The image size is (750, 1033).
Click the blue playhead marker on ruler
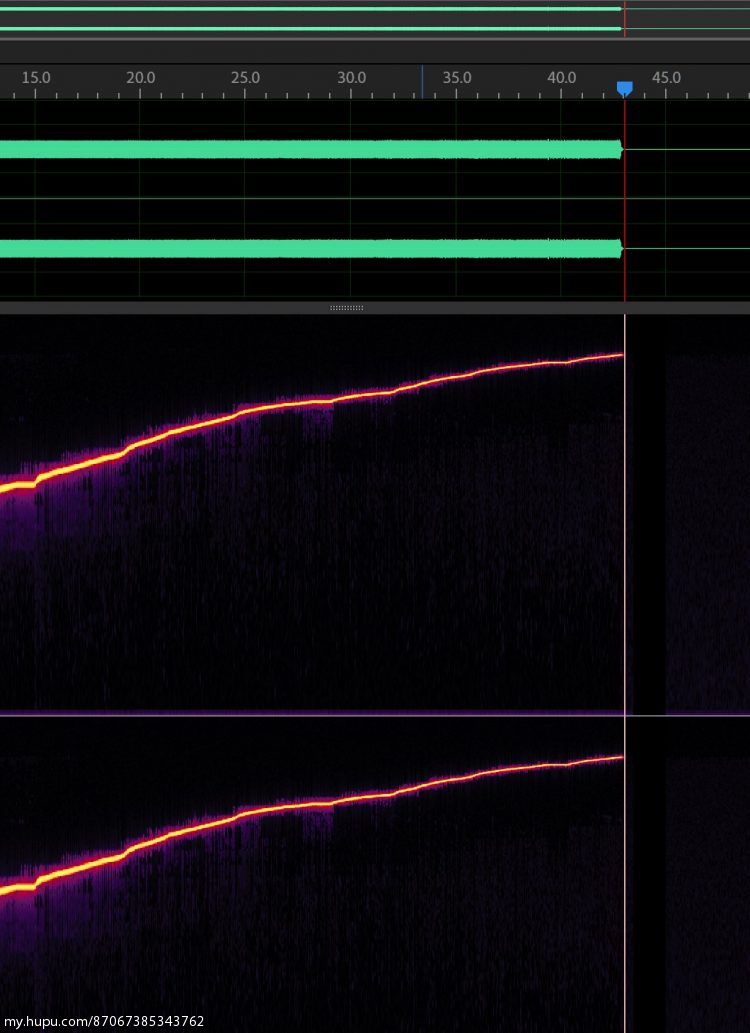coord(624,88)
